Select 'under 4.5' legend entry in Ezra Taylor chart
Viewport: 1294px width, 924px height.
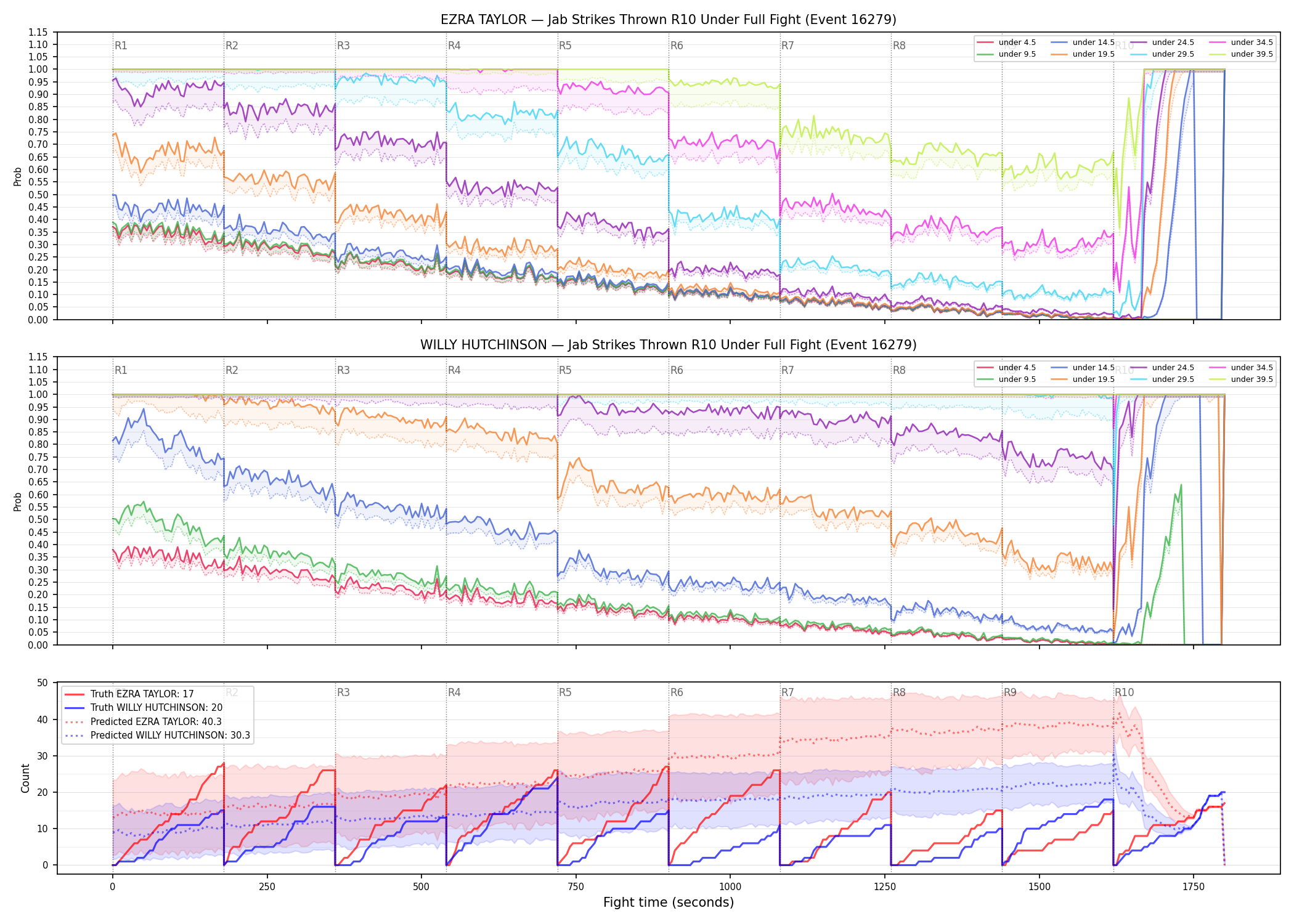tap(1006, 43)
